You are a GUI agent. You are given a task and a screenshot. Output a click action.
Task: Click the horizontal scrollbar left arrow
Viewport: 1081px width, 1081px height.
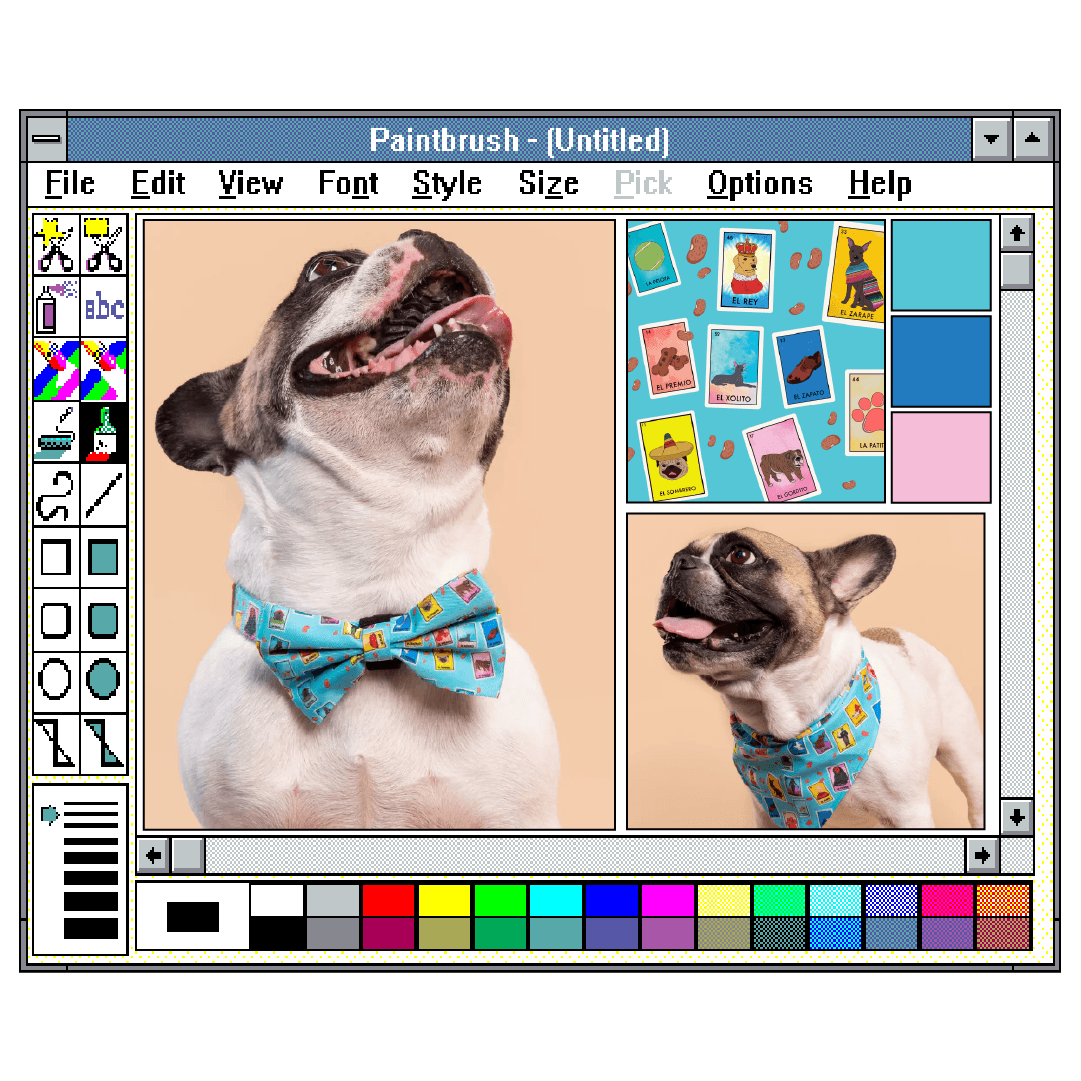tap(154, 856)
